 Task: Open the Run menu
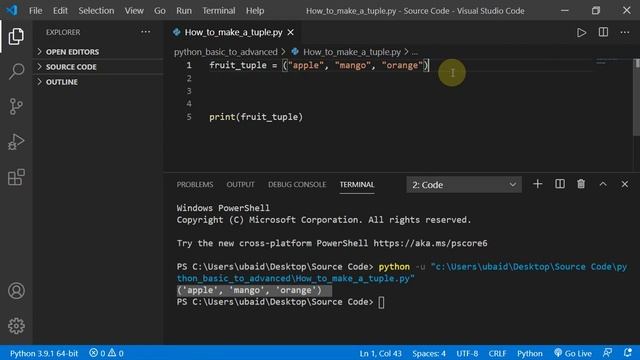coord(184,11)
